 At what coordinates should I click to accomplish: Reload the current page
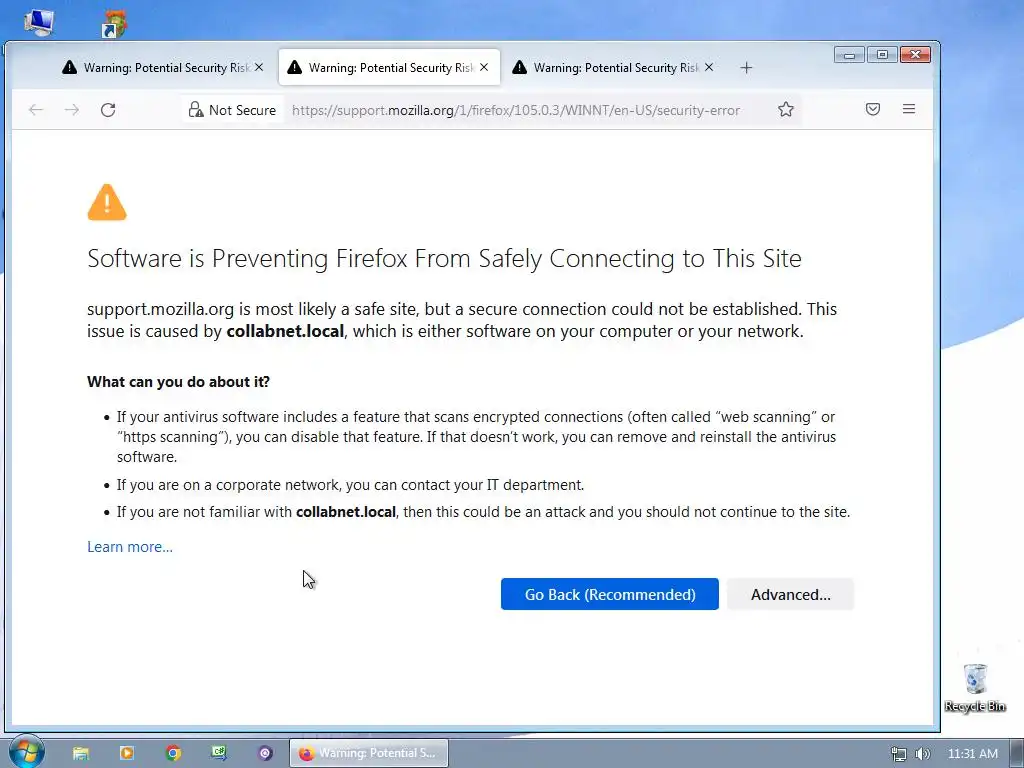(108, 110)
